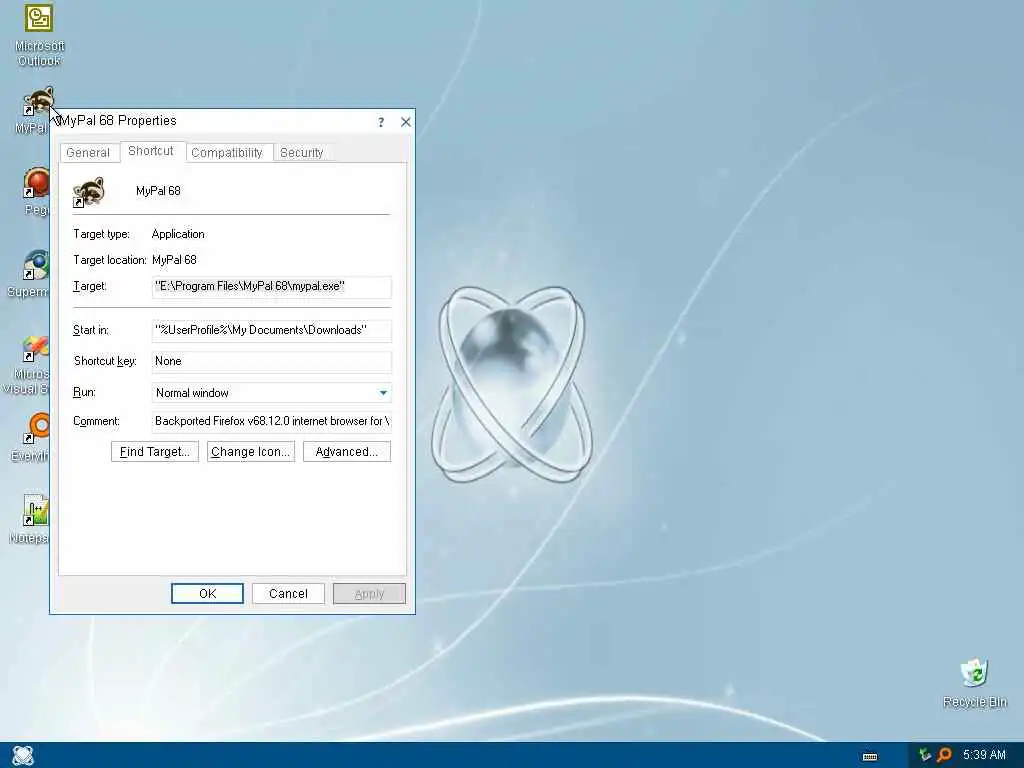
Task: Switch to the Compatibility tab
Action: click(x=227, y=153)
